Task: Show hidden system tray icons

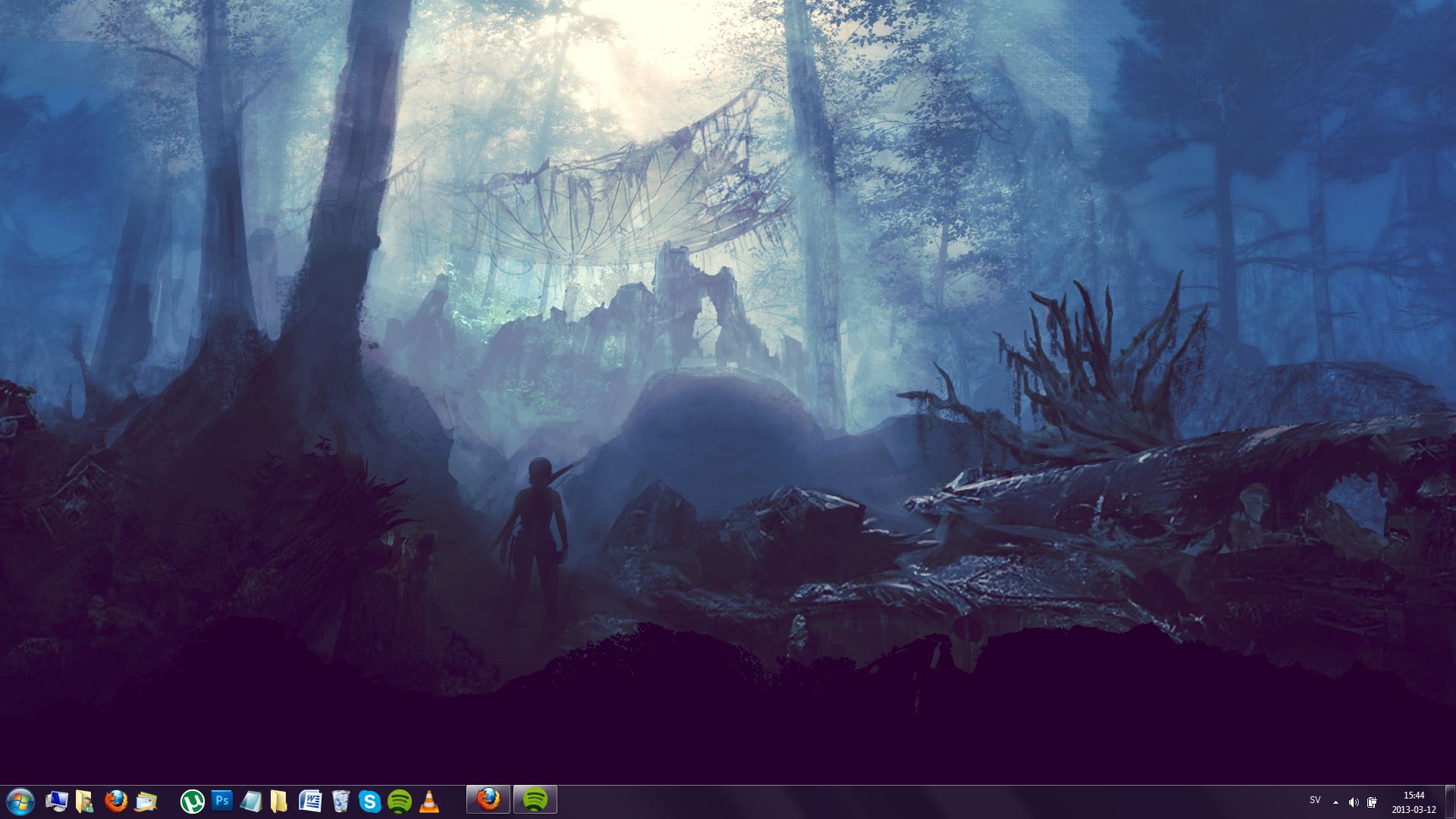Action: pos(1335,802)
